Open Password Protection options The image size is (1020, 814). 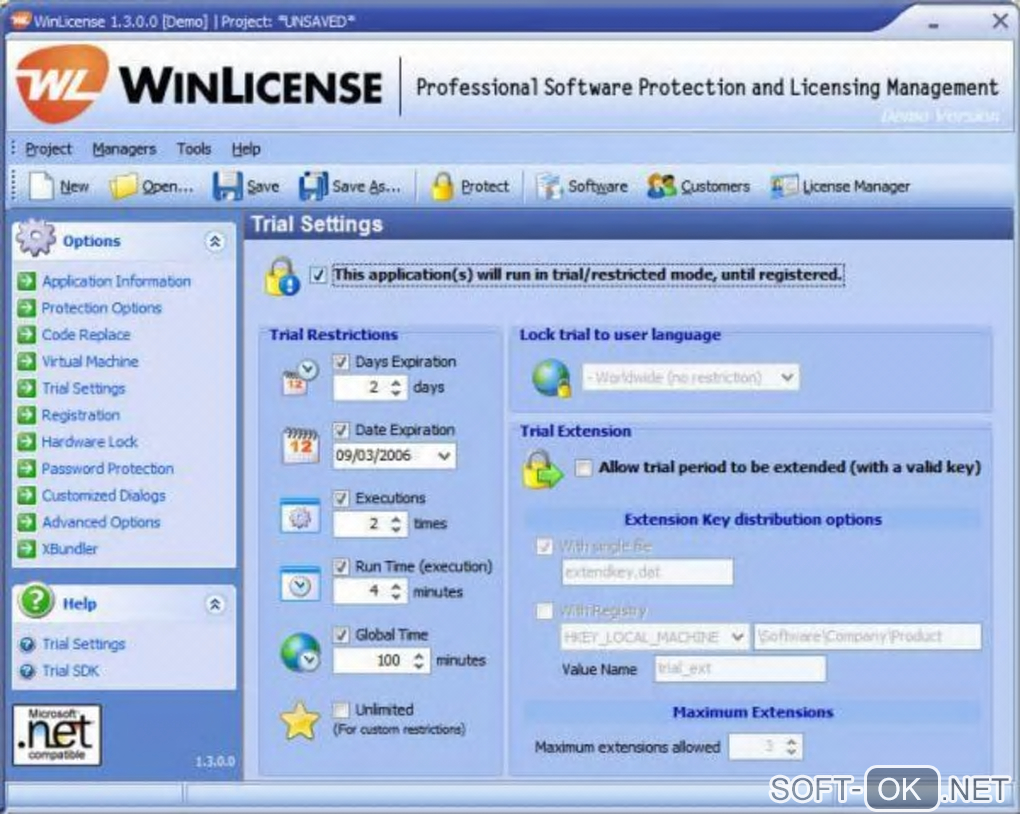tap(107, 468)
